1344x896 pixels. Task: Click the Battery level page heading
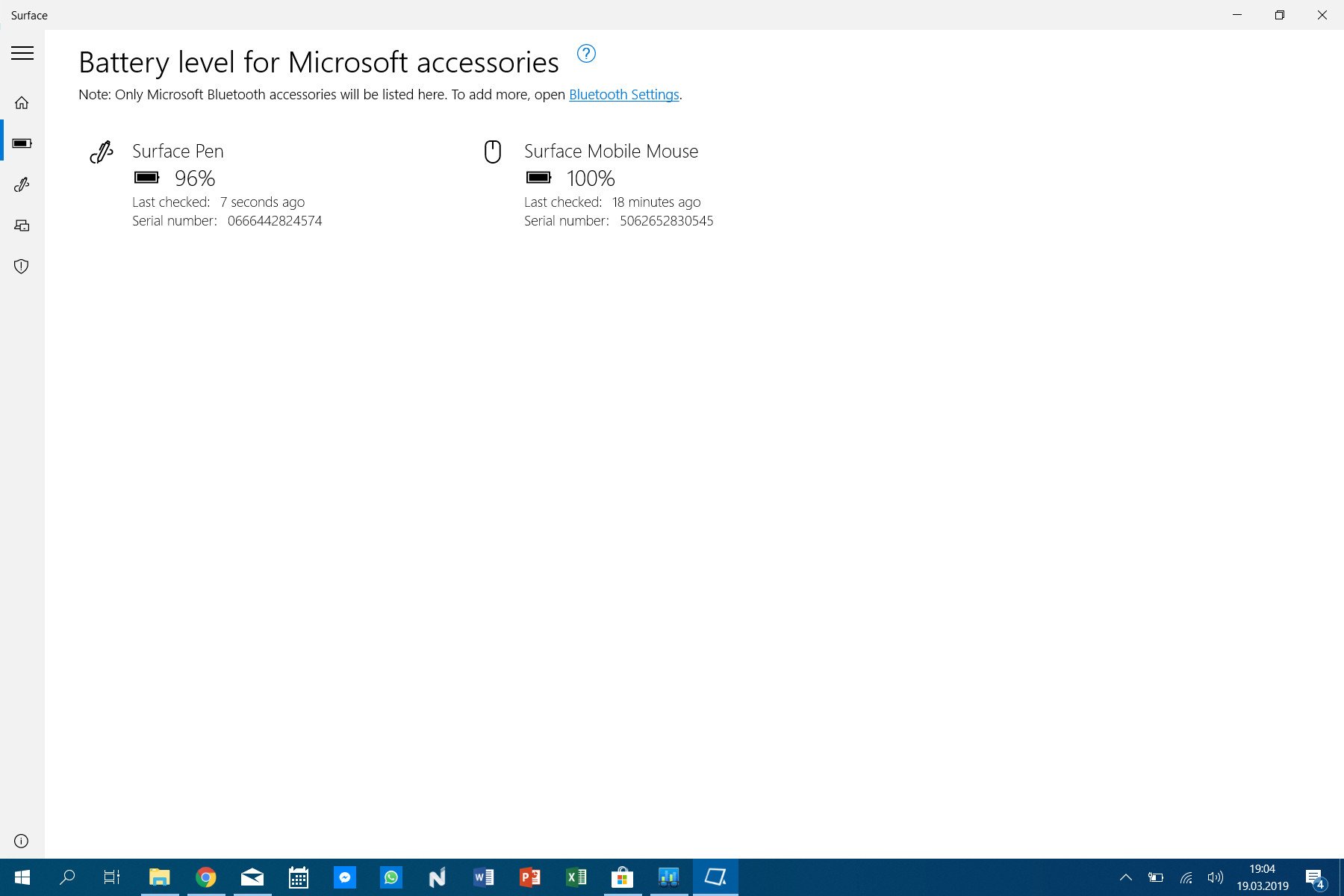coord(319,63)
